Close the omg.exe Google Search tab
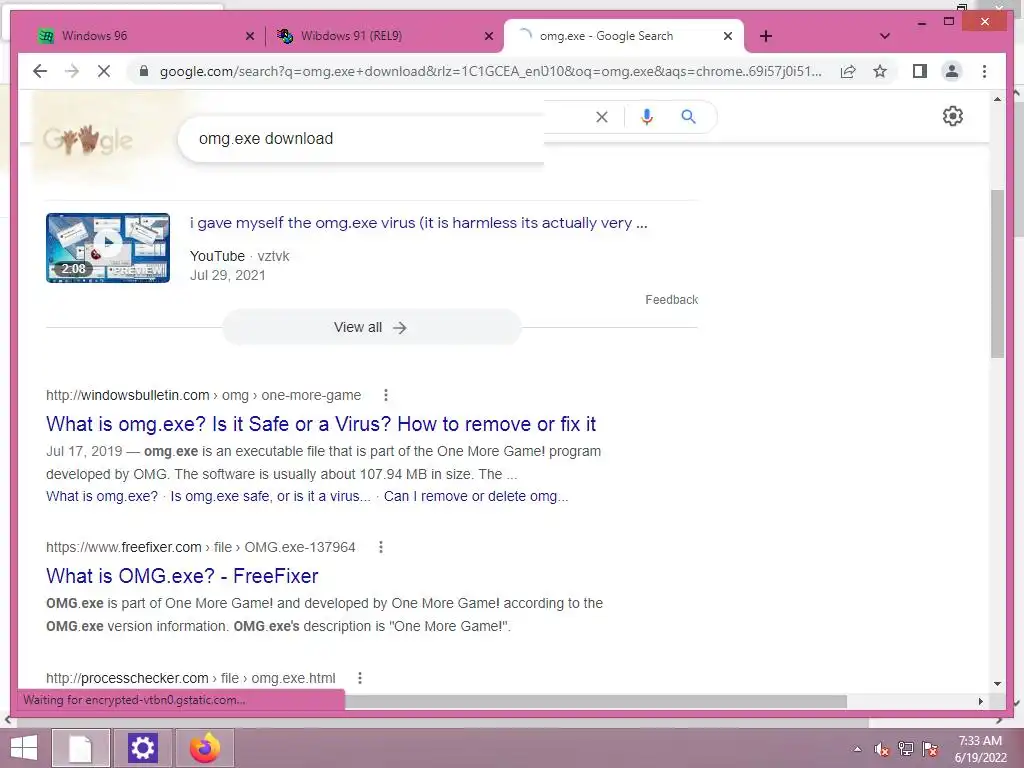The image size is (1024, 768). pos(728,36)
